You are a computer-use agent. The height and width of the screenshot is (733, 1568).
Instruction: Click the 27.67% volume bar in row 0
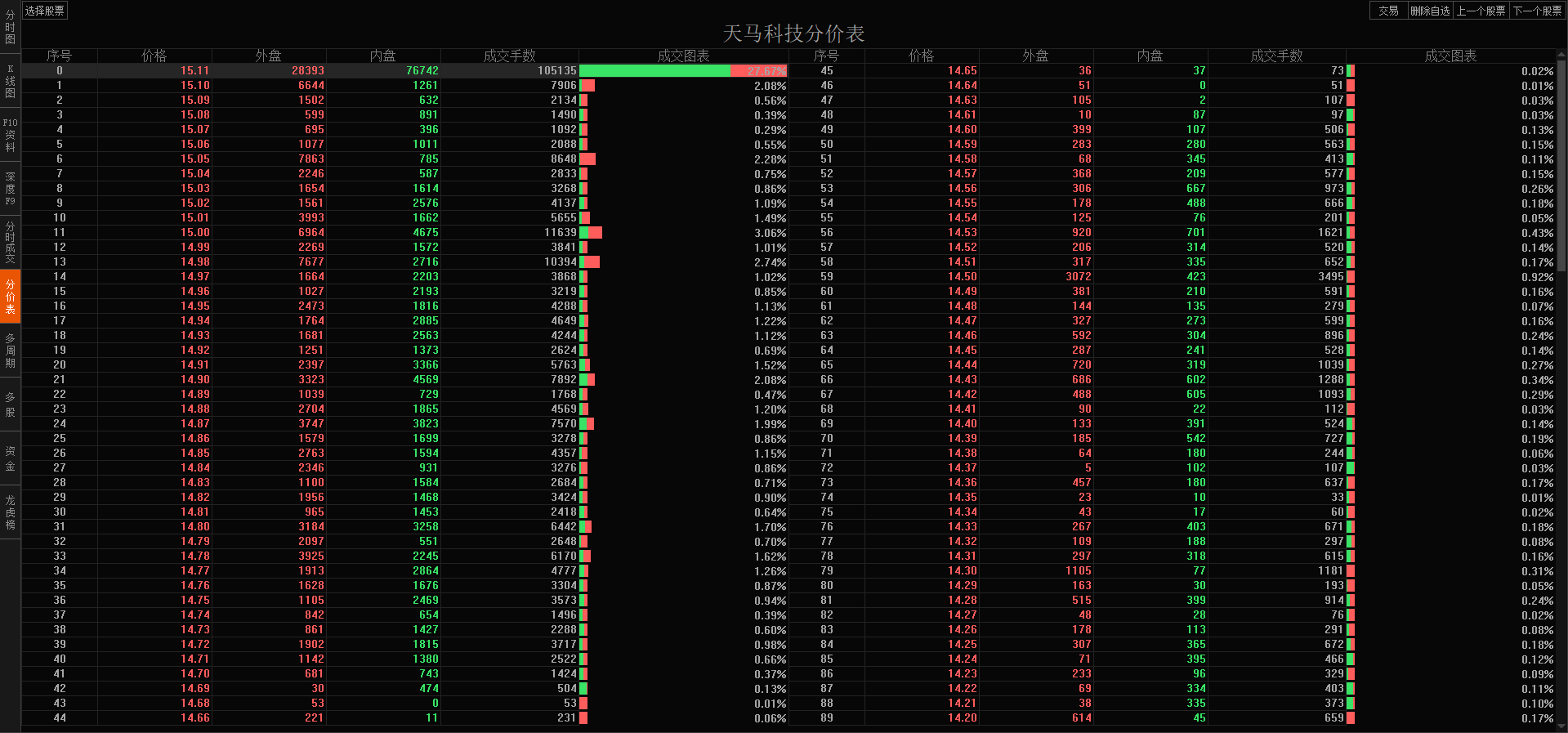click(683, 71)
